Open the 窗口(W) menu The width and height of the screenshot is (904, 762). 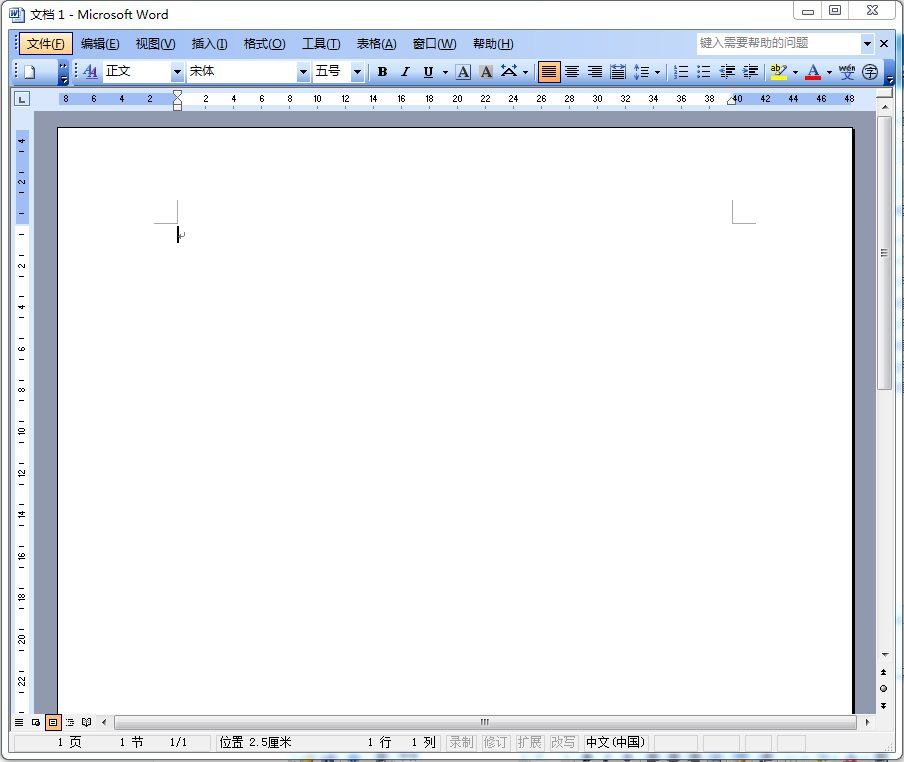[434, 44]
